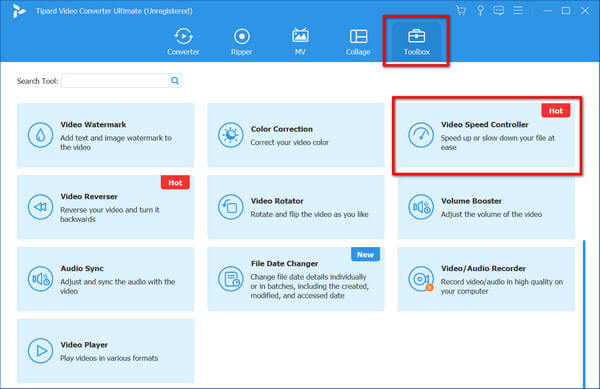
Task: Click the Volume Booster speaker icon
Action: [421, 207]
